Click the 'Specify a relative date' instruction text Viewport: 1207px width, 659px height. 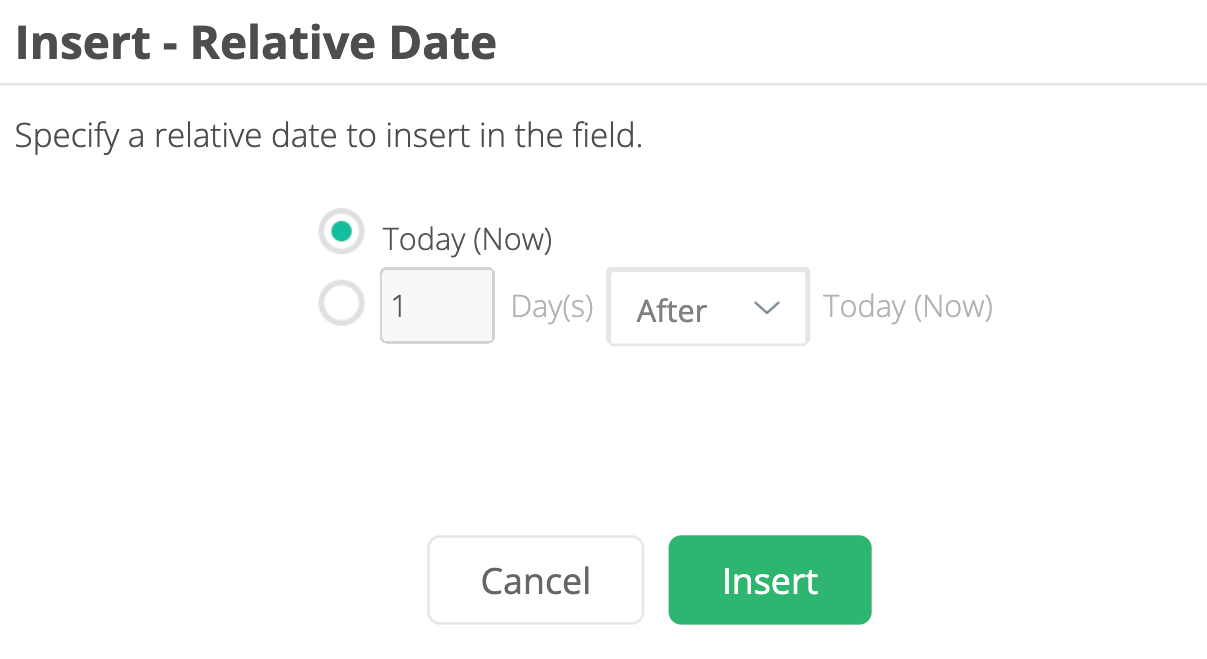(328, 136)
